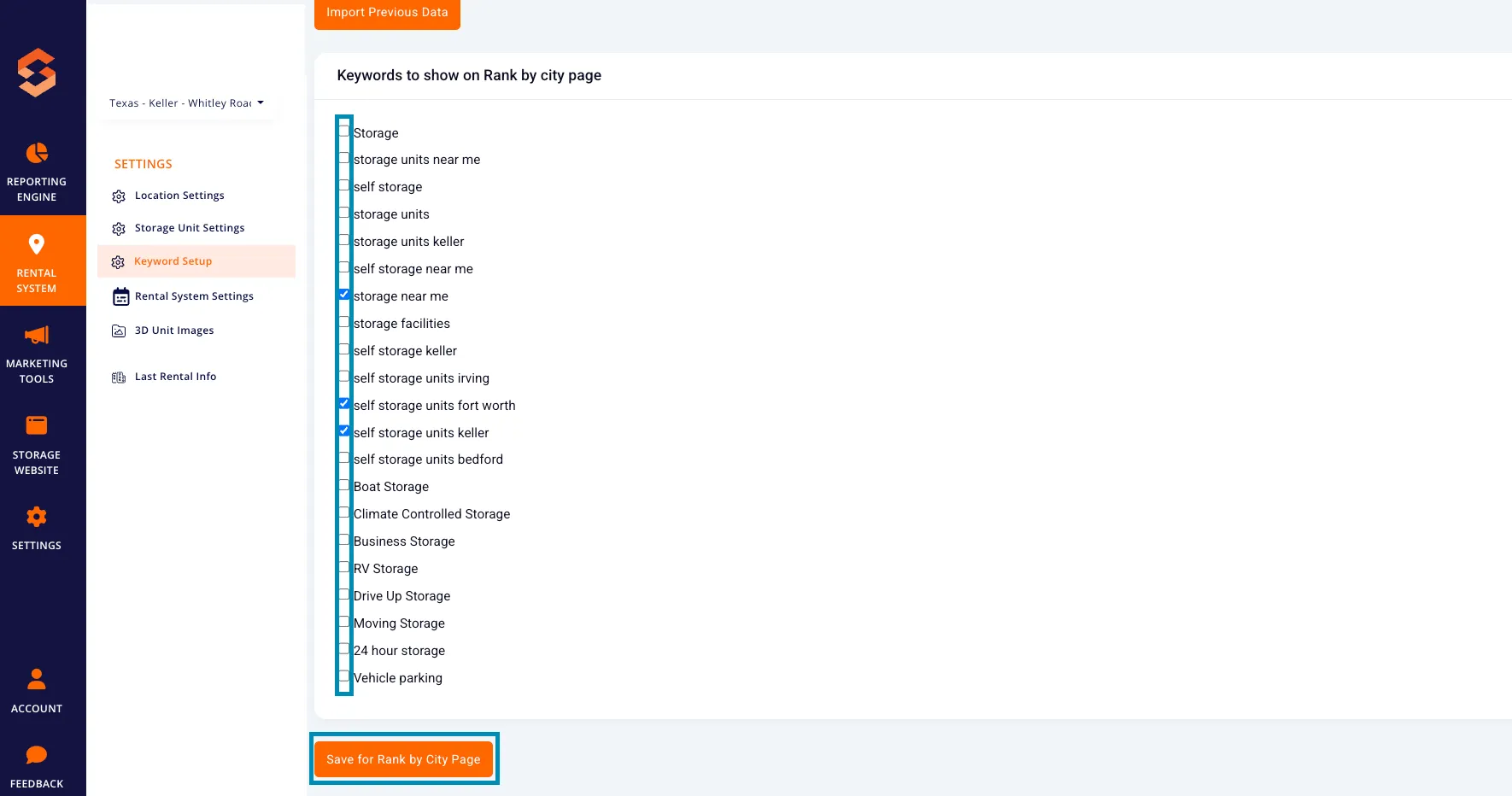Open Reporting Engine pie chart icon
This screenshot has width=1512, height=796.
[37, 153]
